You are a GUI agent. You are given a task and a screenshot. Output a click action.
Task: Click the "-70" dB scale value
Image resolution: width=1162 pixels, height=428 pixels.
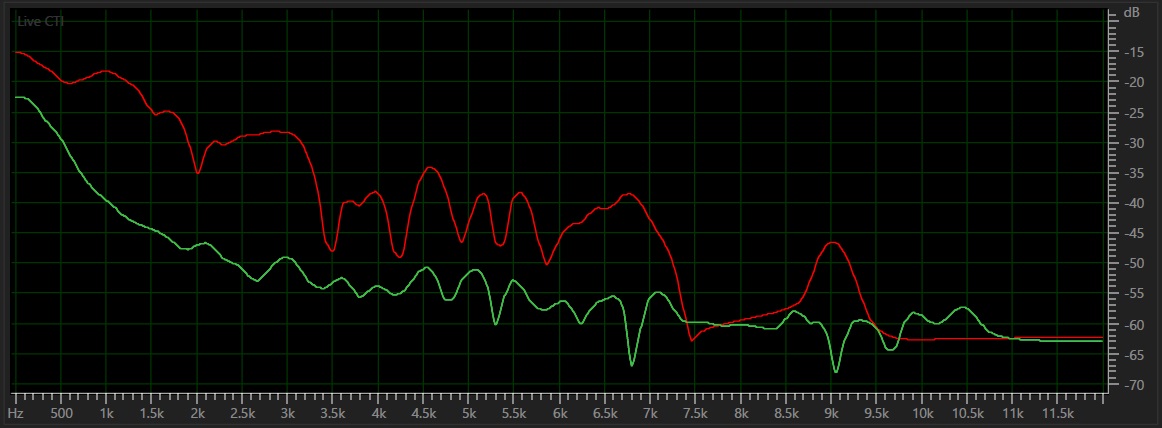1135,386
